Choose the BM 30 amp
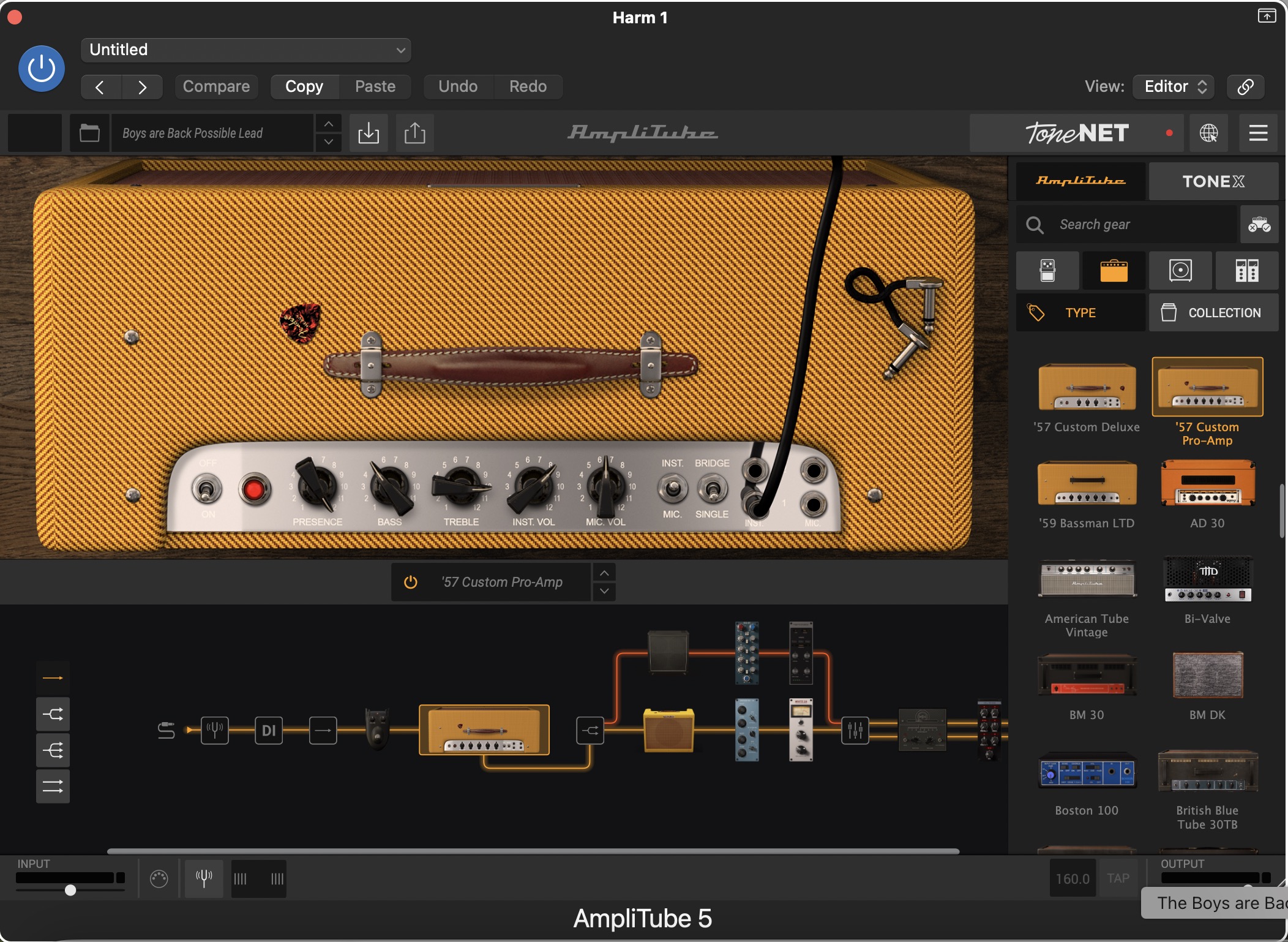This screenshot has height=942, width=1288. point(1087,675)
